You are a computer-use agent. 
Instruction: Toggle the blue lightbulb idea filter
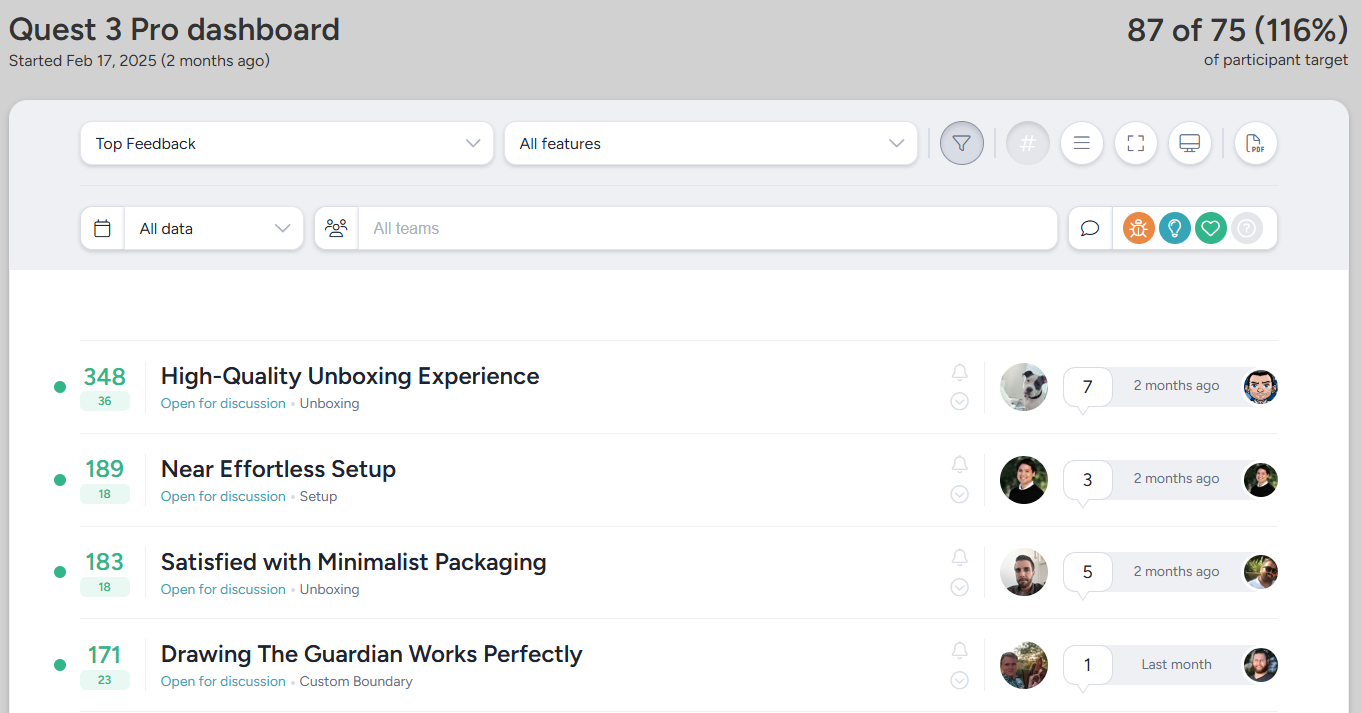[1175, 228]
